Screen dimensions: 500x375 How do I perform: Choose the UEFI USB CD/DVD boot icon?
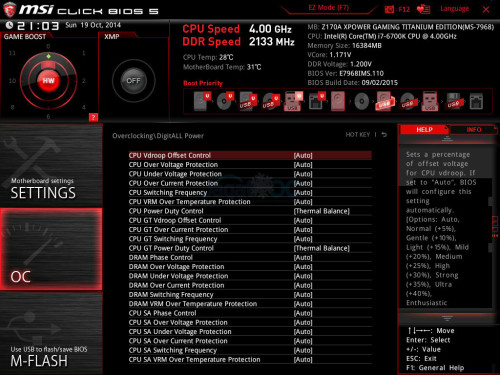(270, 101)
